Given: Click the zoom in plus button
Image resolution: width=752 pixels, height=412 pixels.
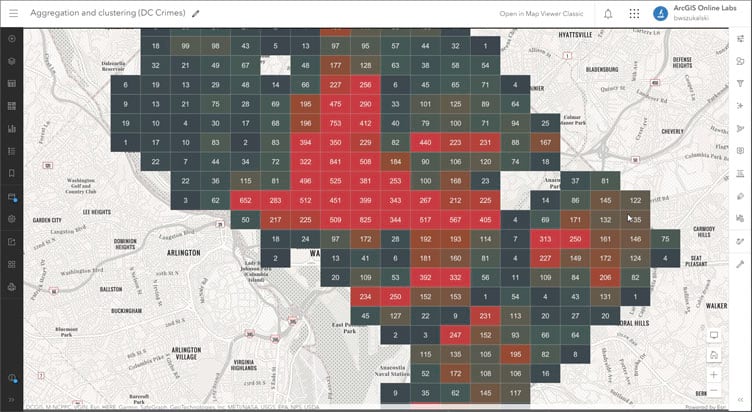Looking at the screenshot, I should click(x=714, y=375).
